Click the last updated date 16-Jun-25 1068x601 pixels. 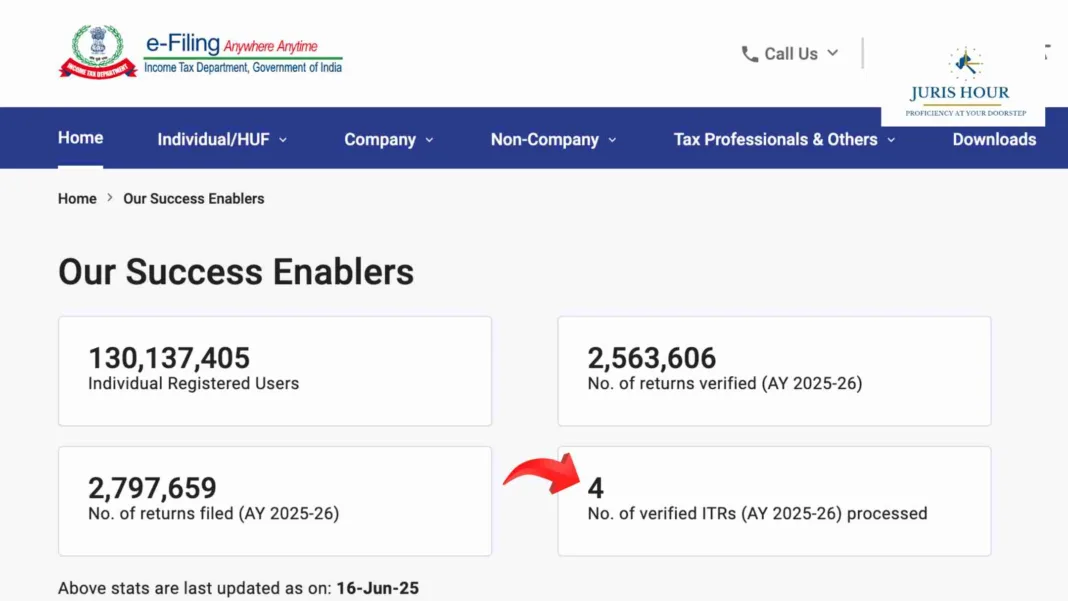pos(378,588)
